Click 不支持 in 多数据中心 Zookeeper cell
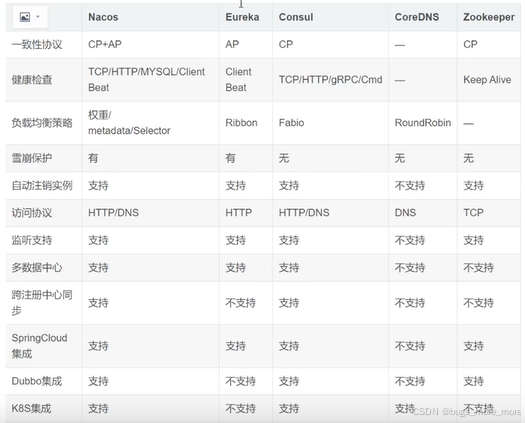The image size is (525, 423). pyautogui.click(x=478, y=268)
